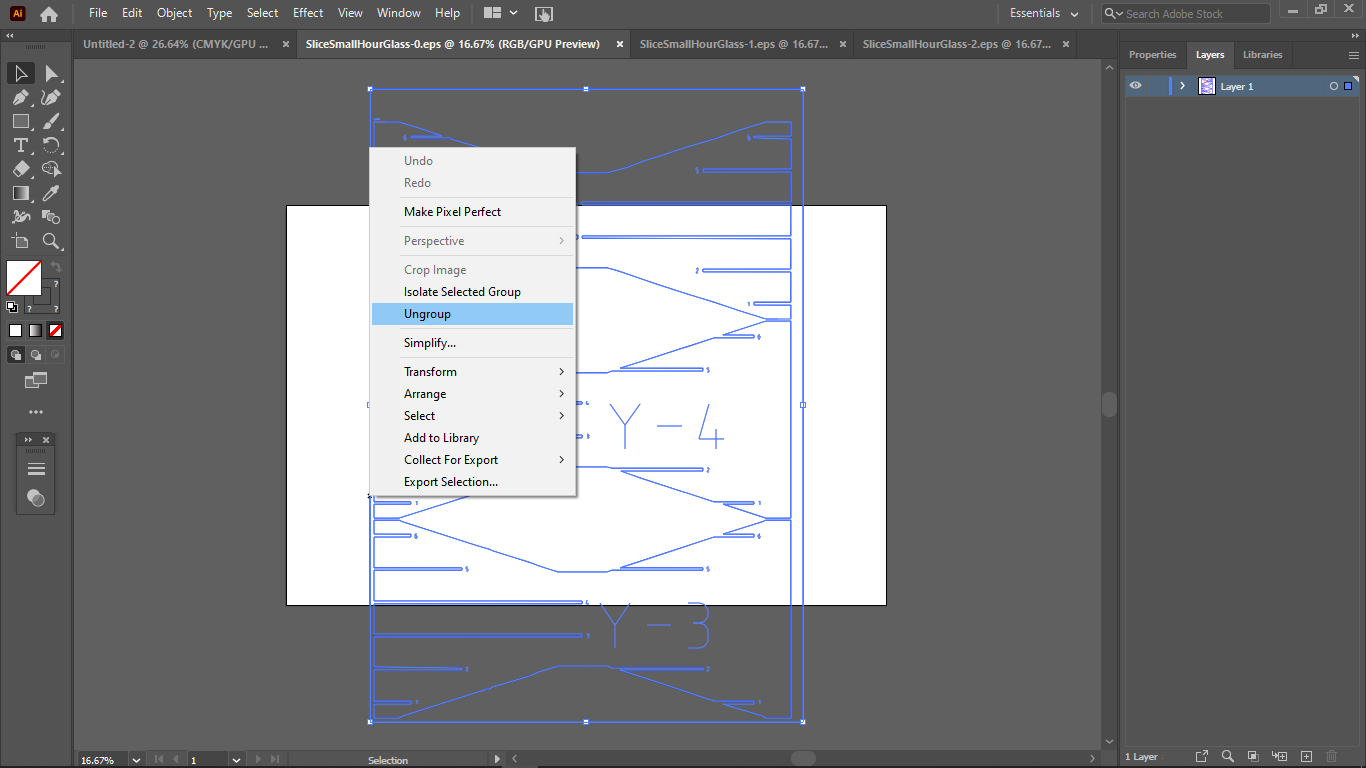The image size is (1366, 768).
Task: Choose Ungroup from context menu
Action: click(472, 314)
